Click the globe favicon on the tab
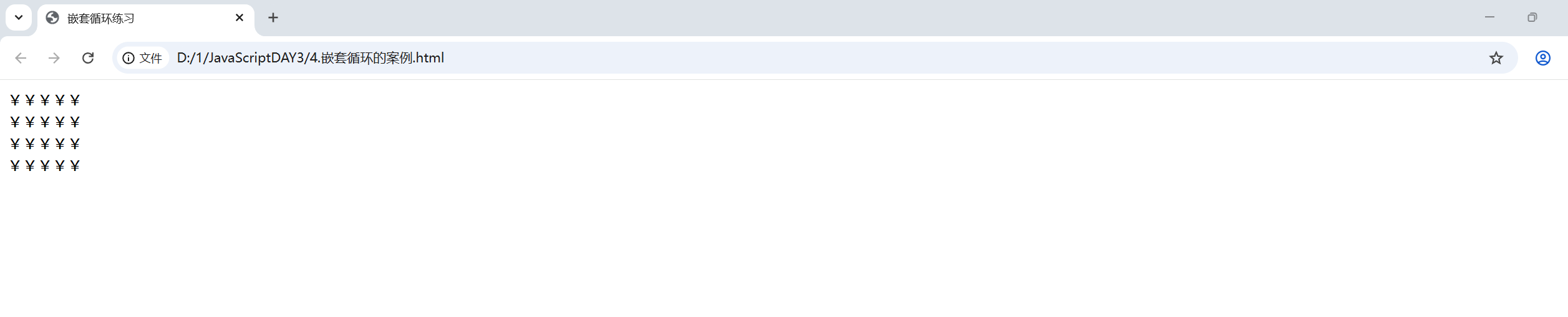The width and height of the screenshot is (1568, 317). pyautogui.click(x=52, y=18)
